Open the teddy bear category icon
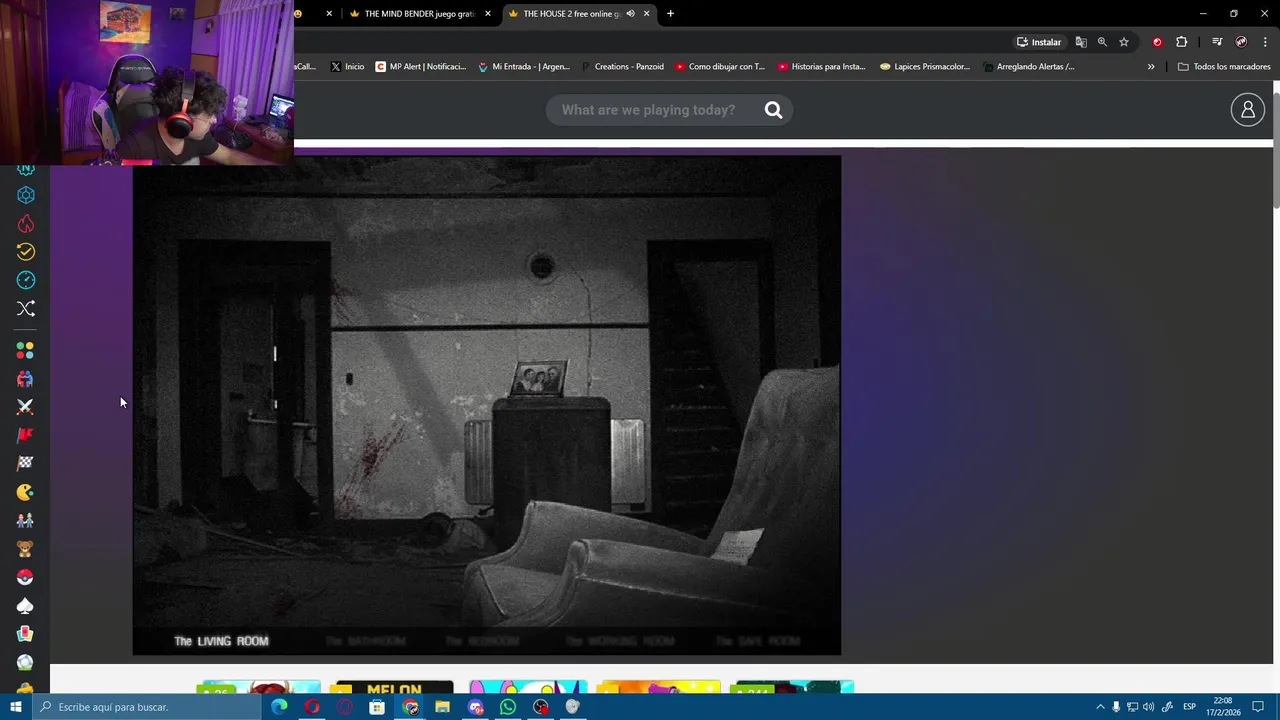The image size is (1280, 720). pyautogui.click(x=26, y=549)
